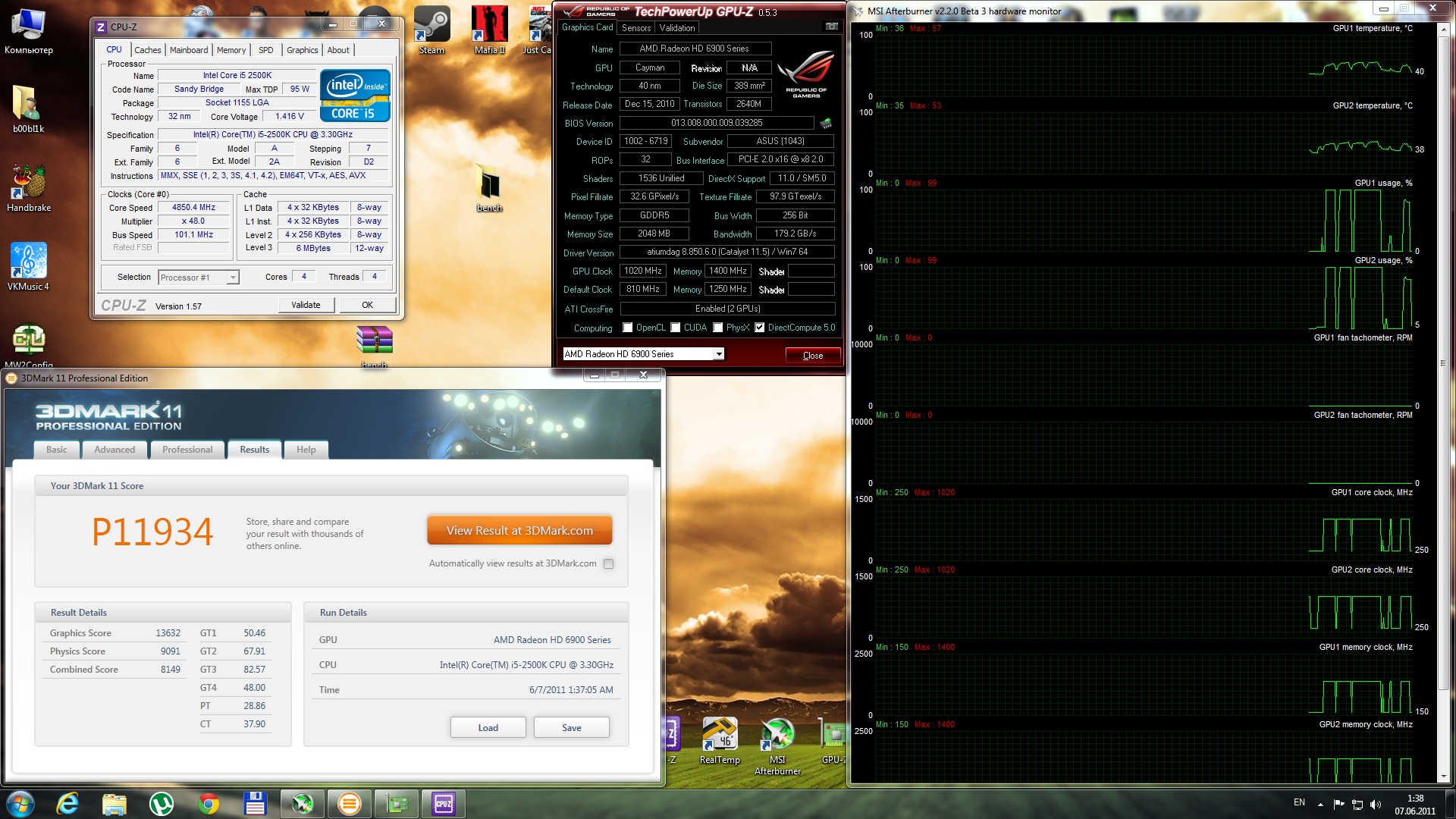Expand the Processor #1 selection dropdown
This screenshot has height=819, width=1456.
tap(233, 278)
